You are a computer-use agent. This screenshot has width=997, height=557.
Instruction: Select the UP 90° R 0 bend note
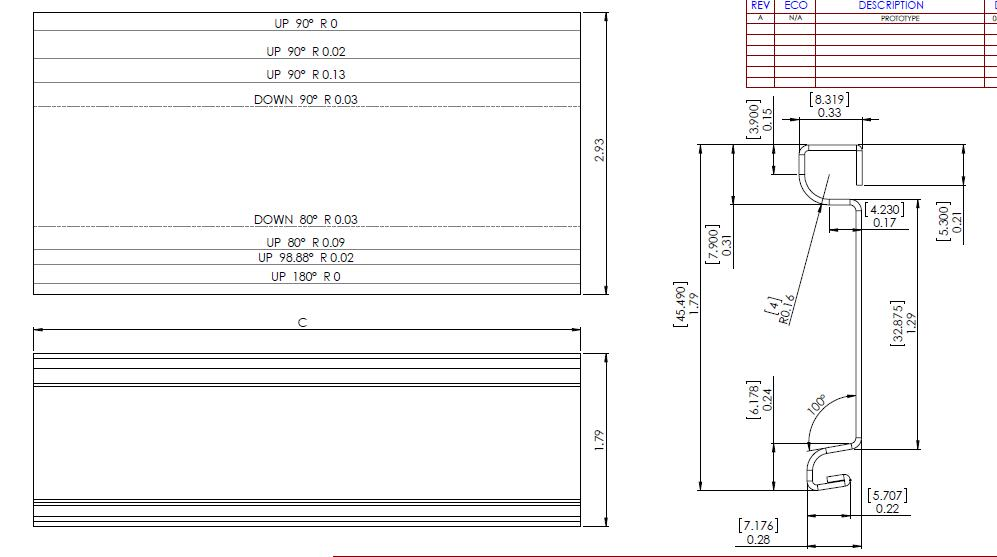tap(306, 23)
